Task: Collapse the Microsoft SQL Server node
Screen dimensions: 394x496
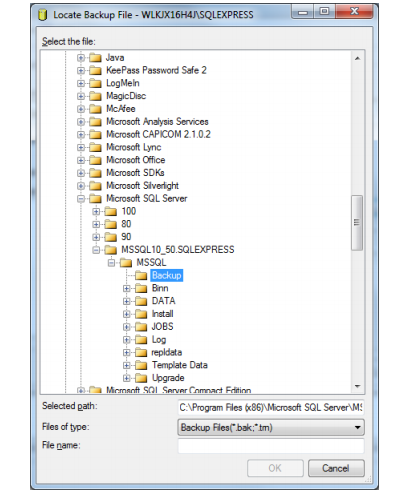Action: [x=81, y=199]
